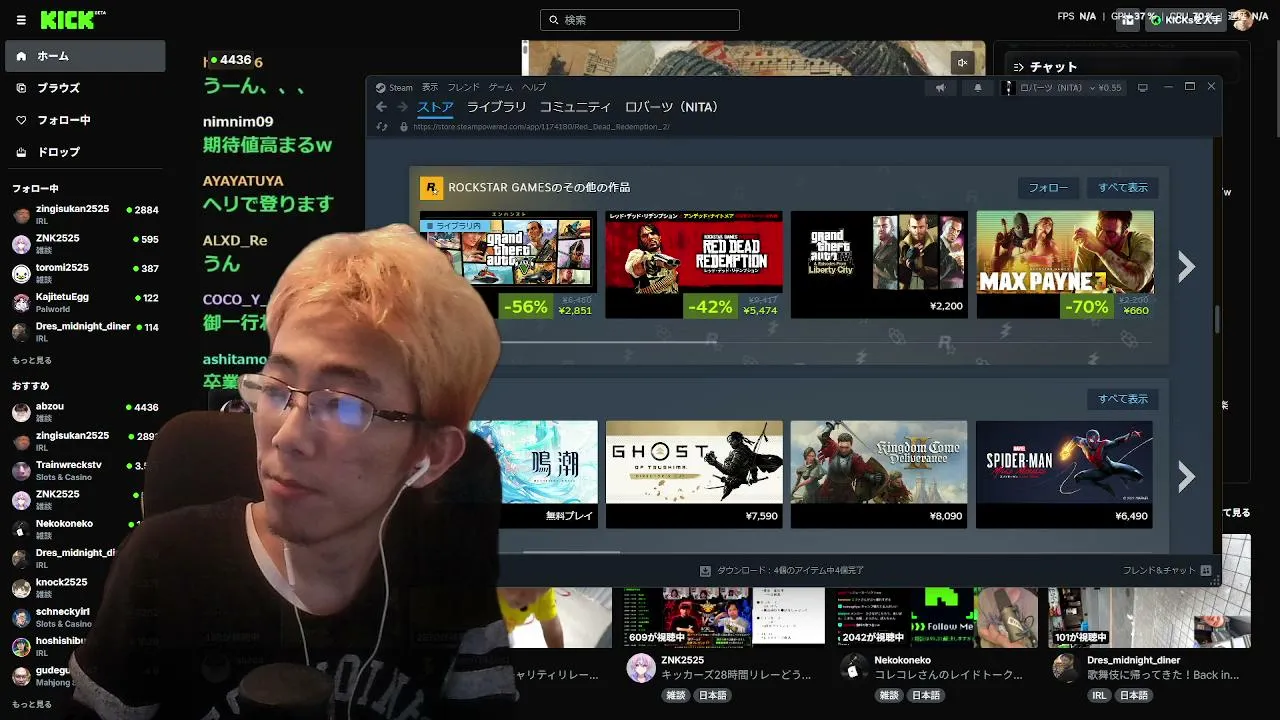Go forward in the Steam browser
This screenshot has width=1280, height=720.
pos(402,107)
